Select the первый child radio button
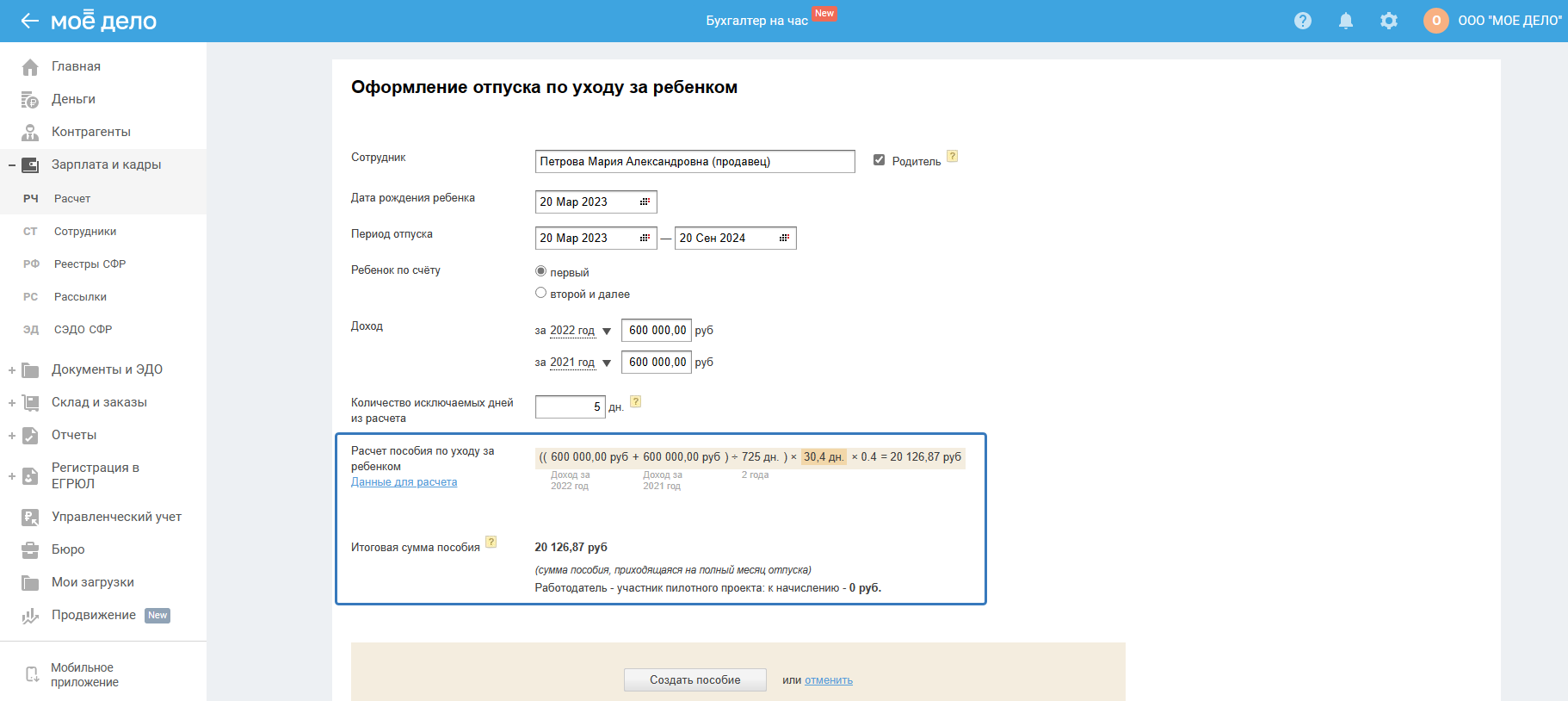This screenshot has height=701, width=1568. point(540,271)
